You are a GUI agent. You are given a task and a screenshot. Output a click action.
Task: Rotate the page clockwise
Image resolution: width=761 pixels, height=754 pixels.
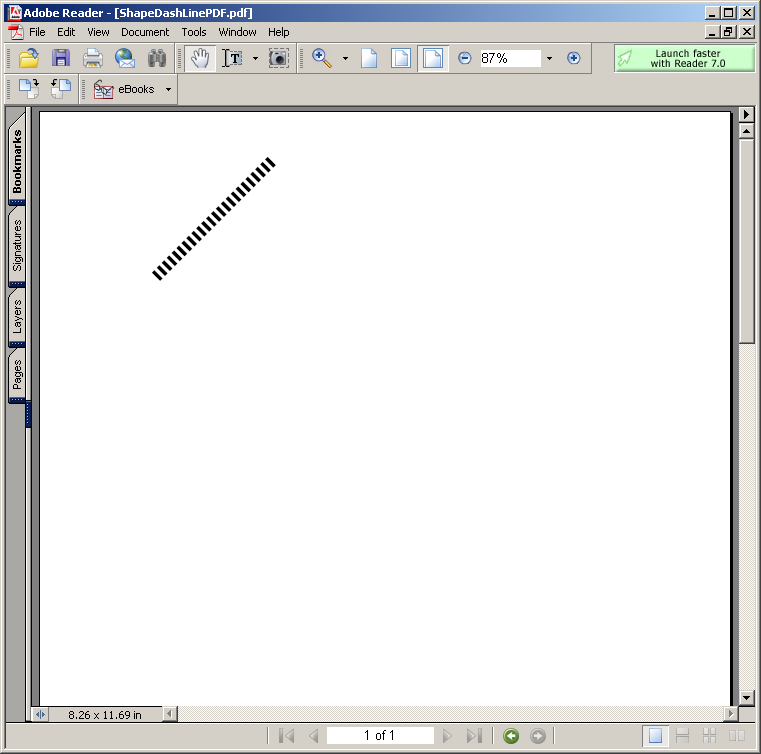coord(29,89)
